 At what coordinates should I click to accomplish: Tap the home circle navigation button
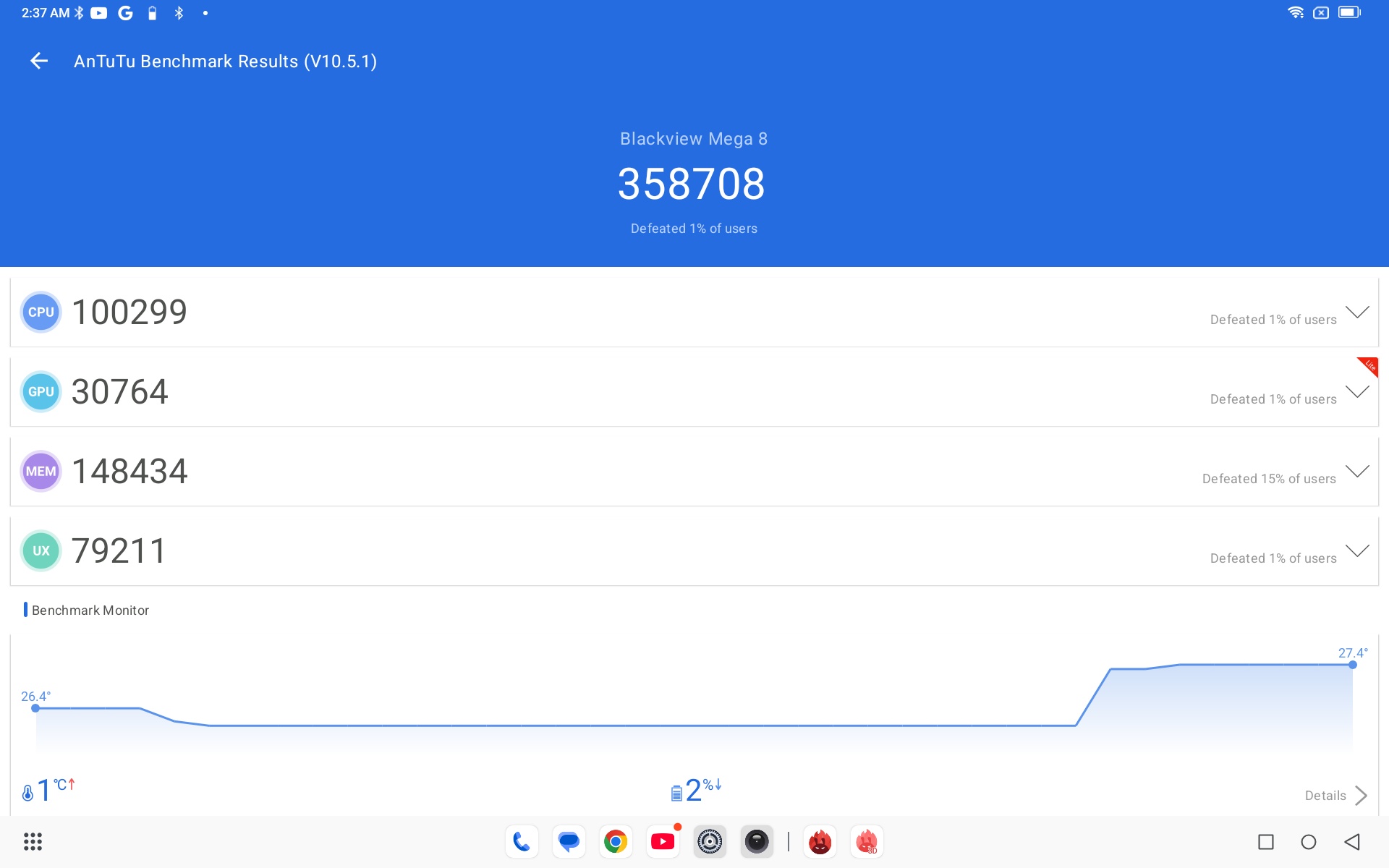1309,842
